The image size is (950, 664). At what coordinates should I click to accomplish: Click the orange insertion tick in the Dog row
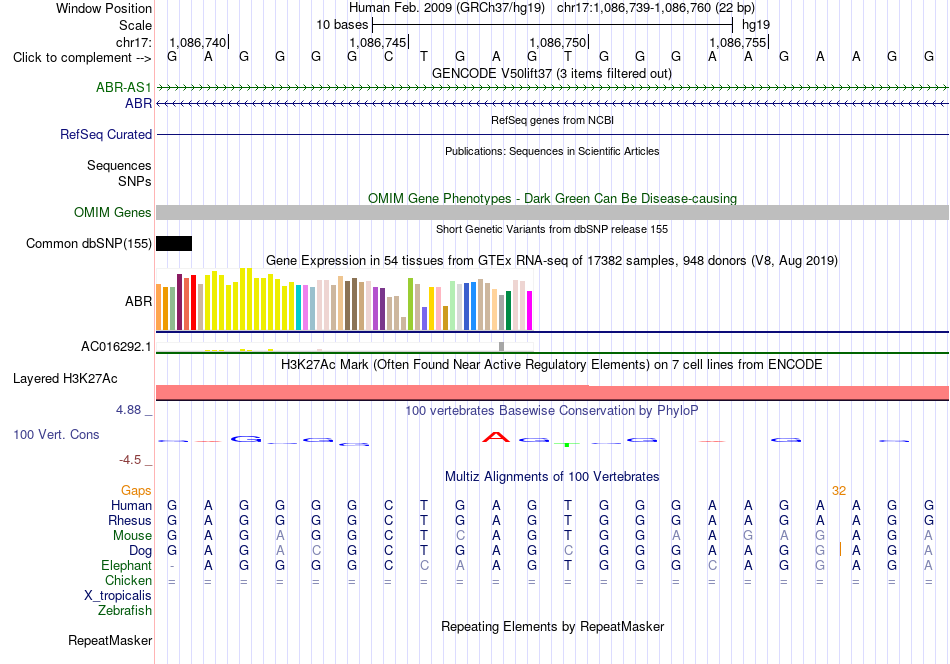pyautogui.click(x=840, y=549)
